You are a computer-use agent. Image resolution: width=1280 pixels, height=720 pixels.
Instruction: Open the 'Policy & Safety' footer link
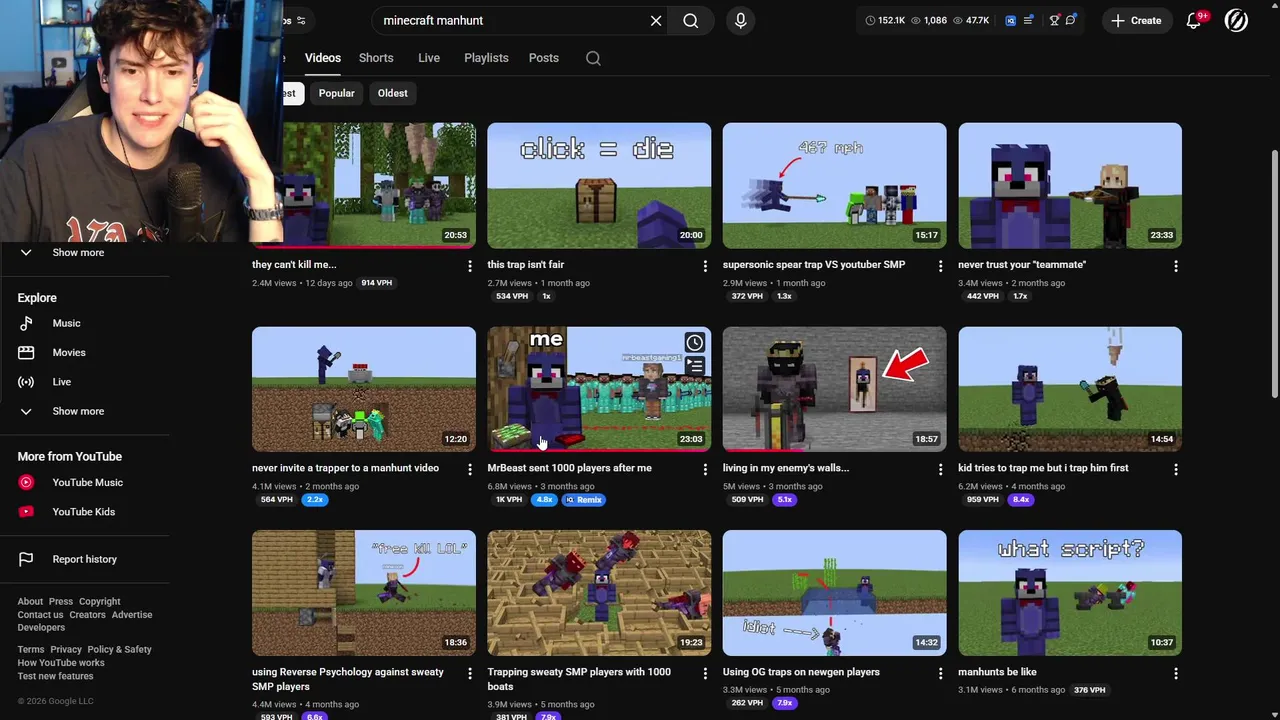point(119,650)
